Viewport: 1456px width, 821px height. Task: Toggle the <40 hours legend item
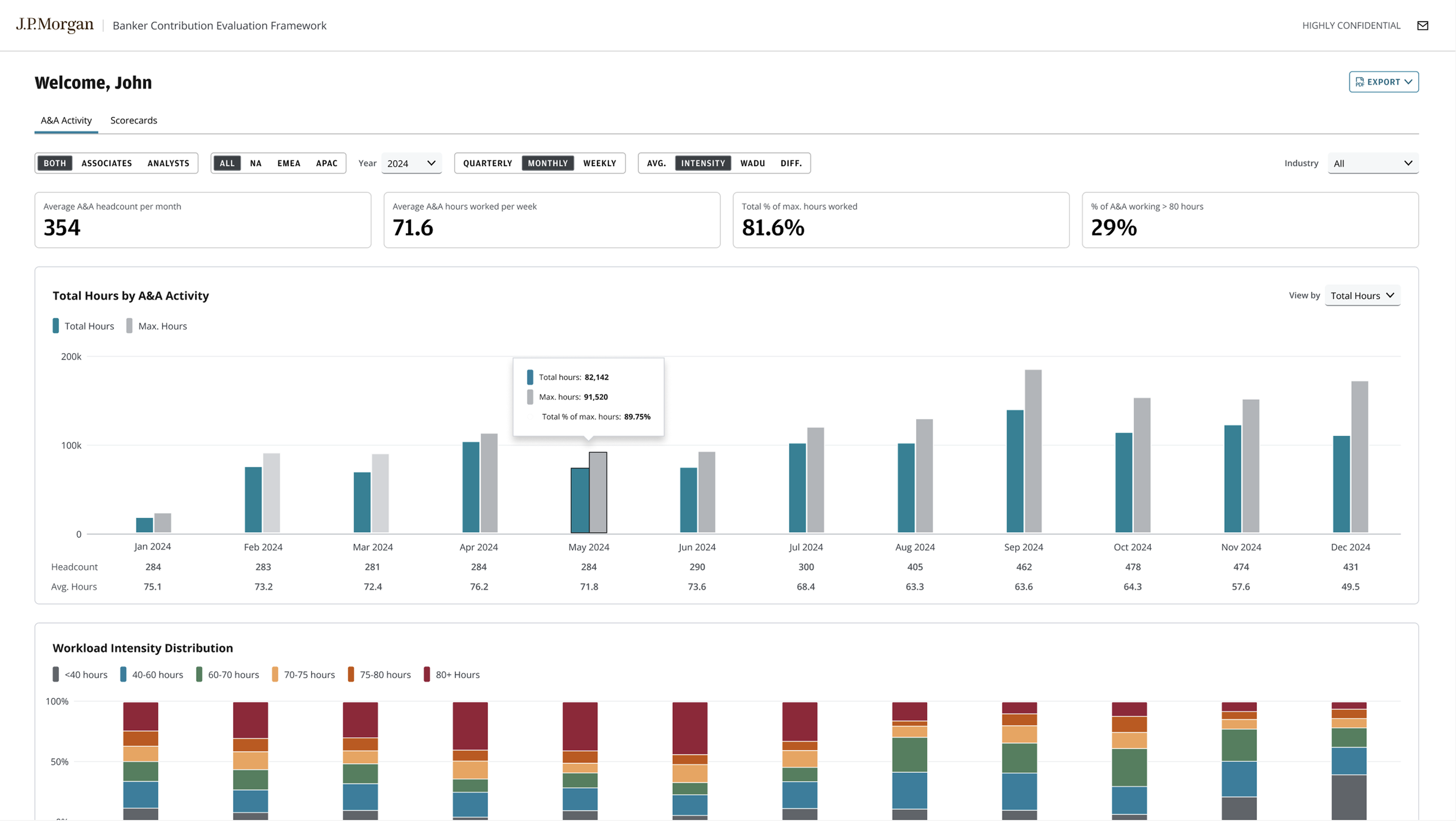(80, 675)
